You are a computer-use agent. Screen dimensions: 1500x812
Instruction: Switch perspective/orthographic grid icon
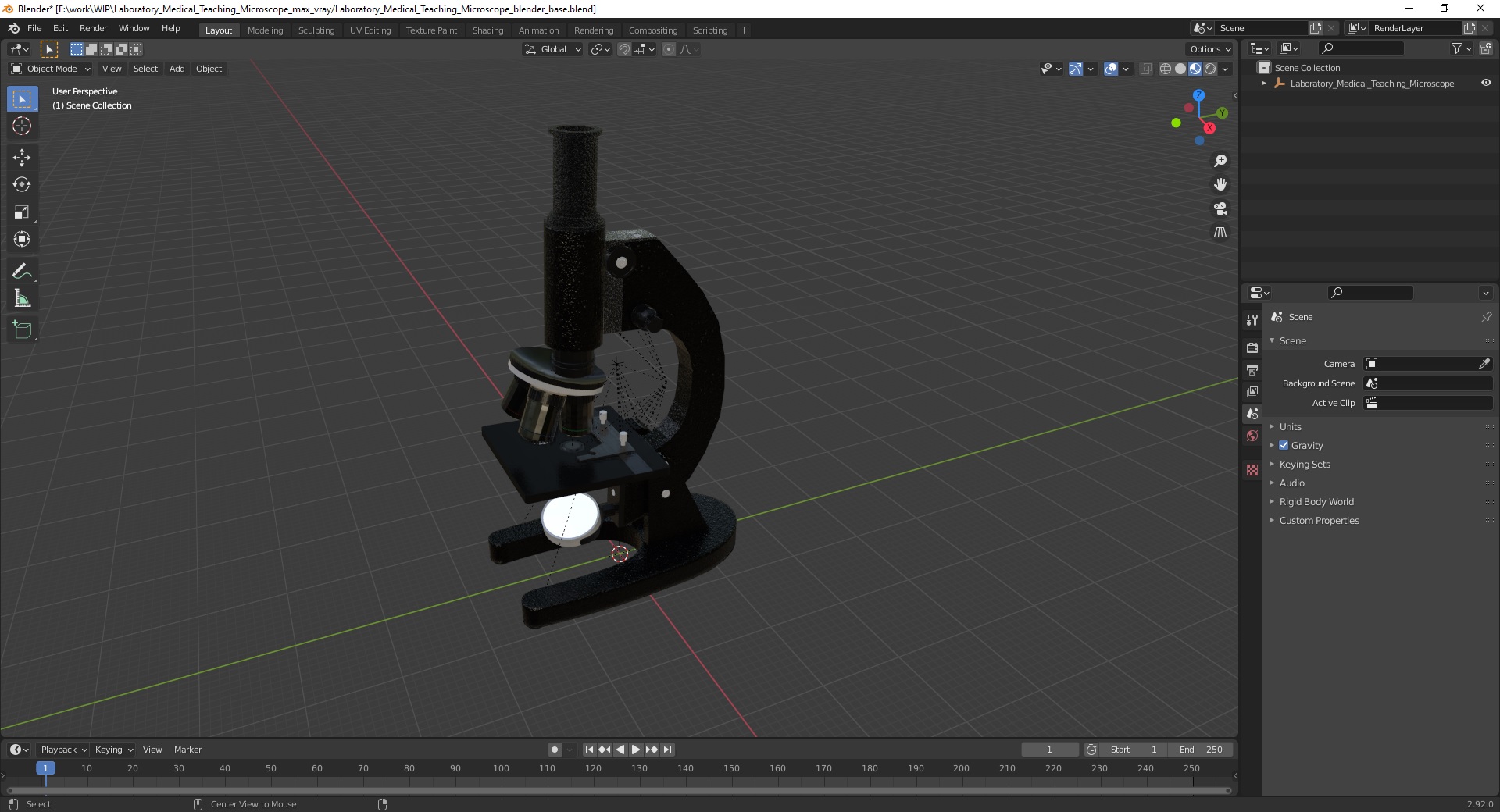pos(1220,233)
